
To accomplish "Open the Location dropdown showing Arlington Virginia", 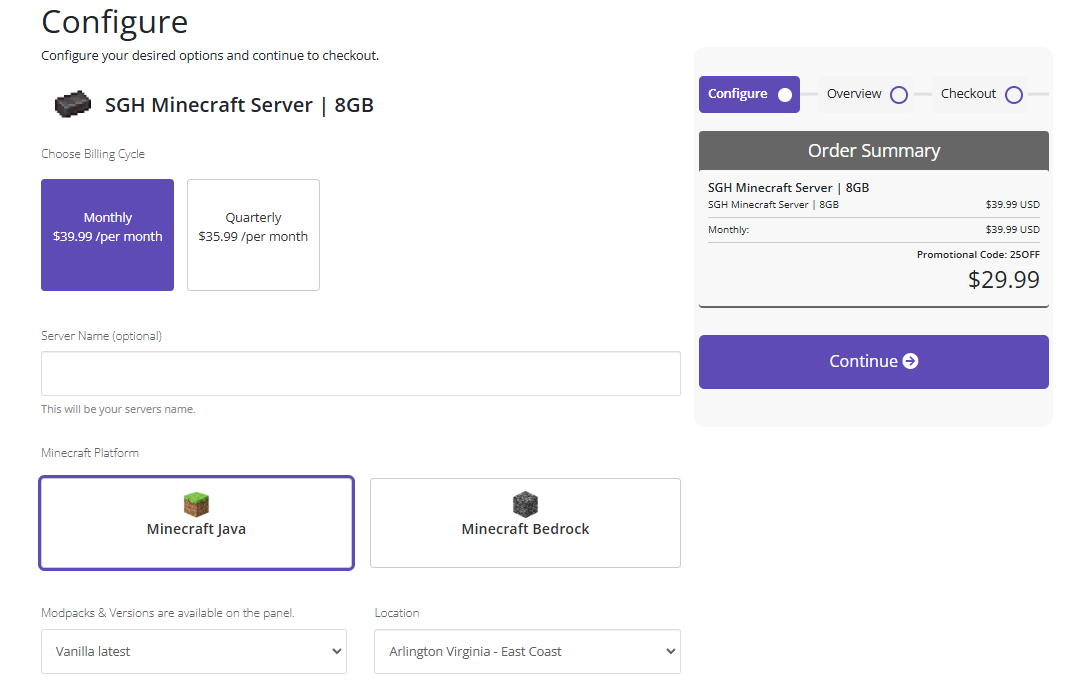I will pyautogui.click(x=527, y=651).
